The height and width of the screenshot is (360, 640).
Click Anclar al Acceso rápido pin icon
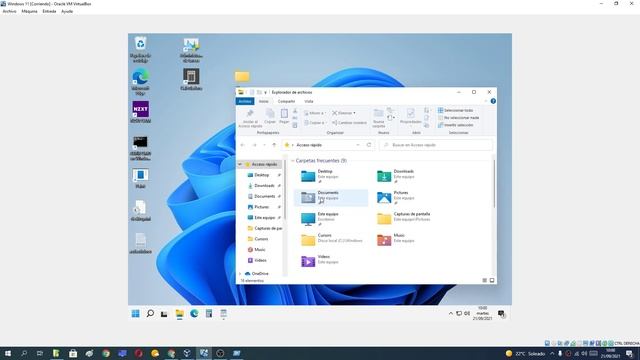pos(250,114)
